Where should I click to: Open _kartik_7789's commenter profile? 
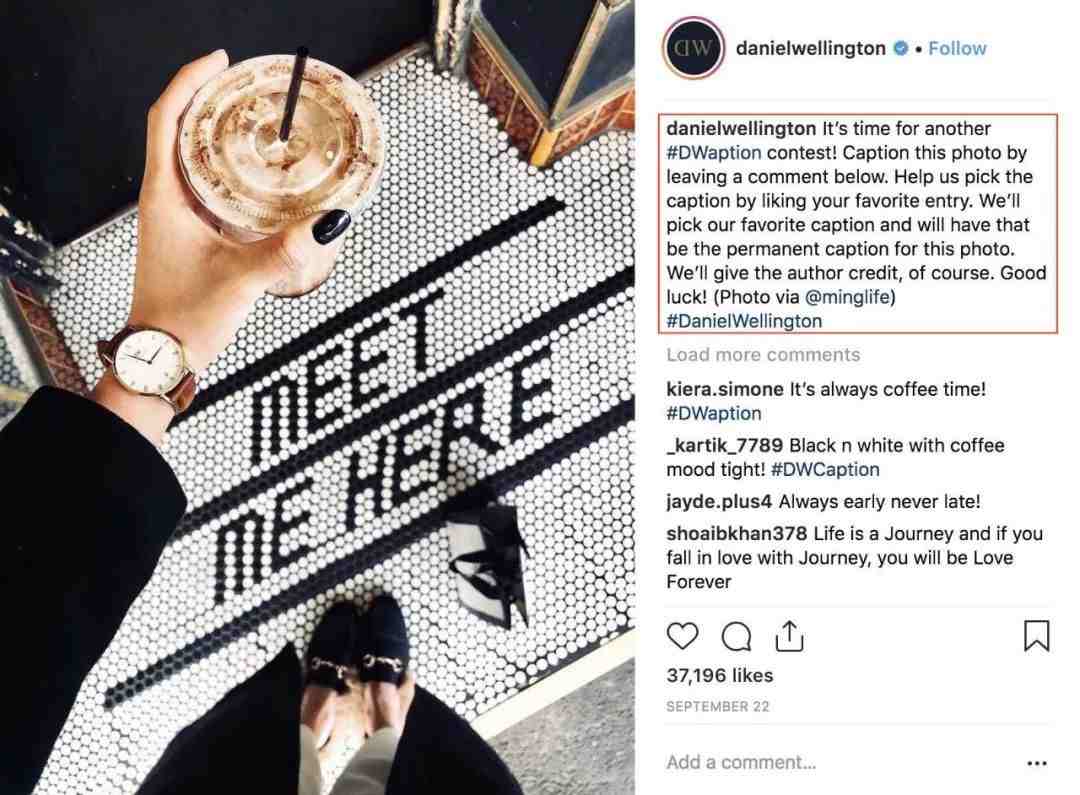[x=725, y=445]
